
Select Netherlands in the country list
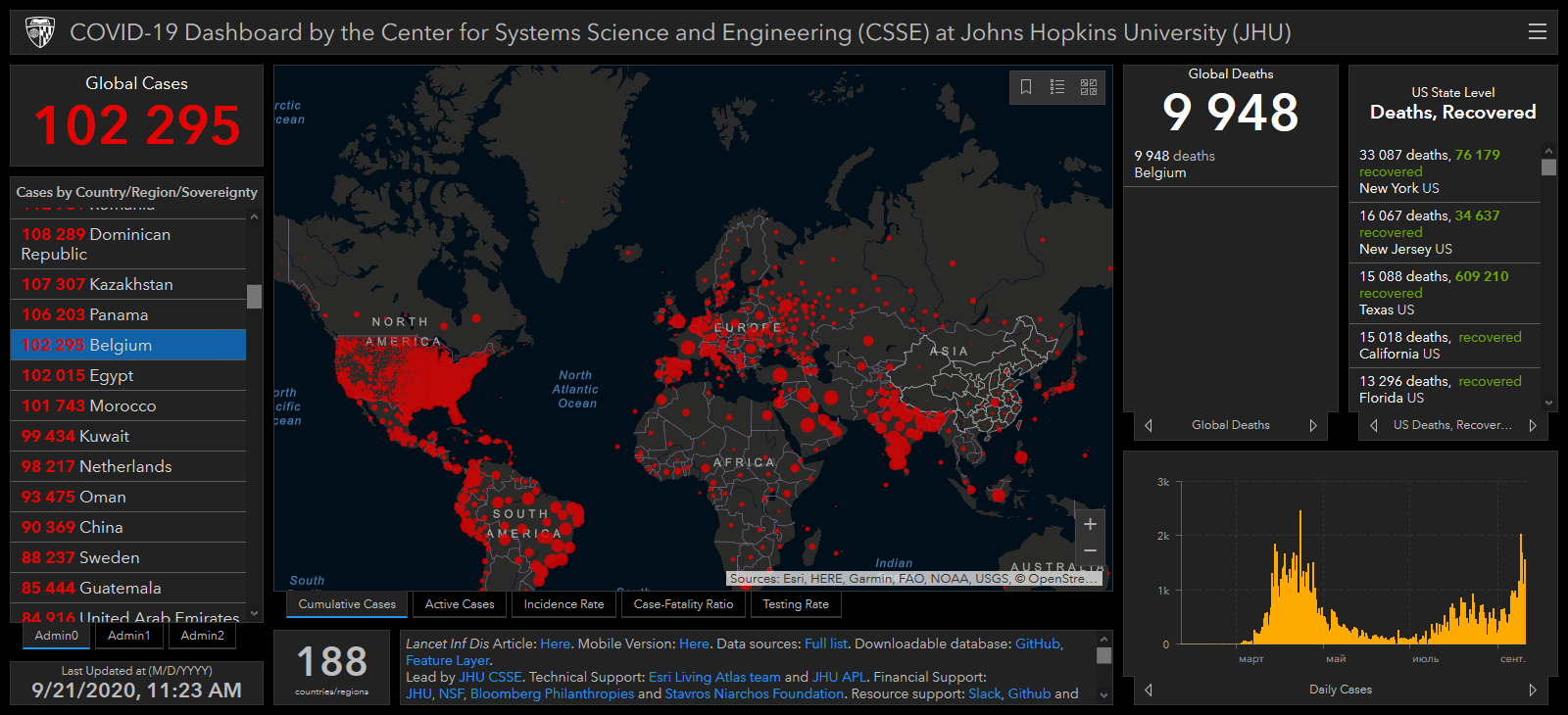coord(128,466)
